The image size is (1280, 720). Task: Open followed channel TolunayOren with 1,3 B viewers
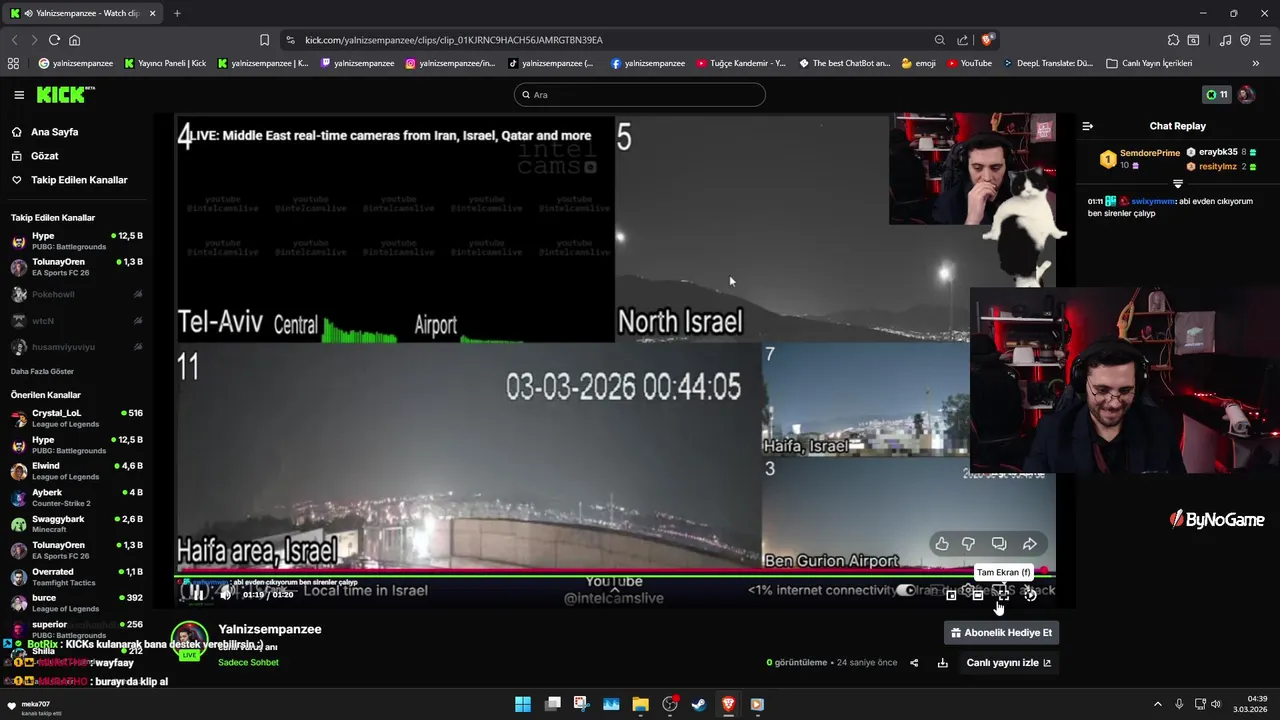pyautogui.click(x=77, y=267)
